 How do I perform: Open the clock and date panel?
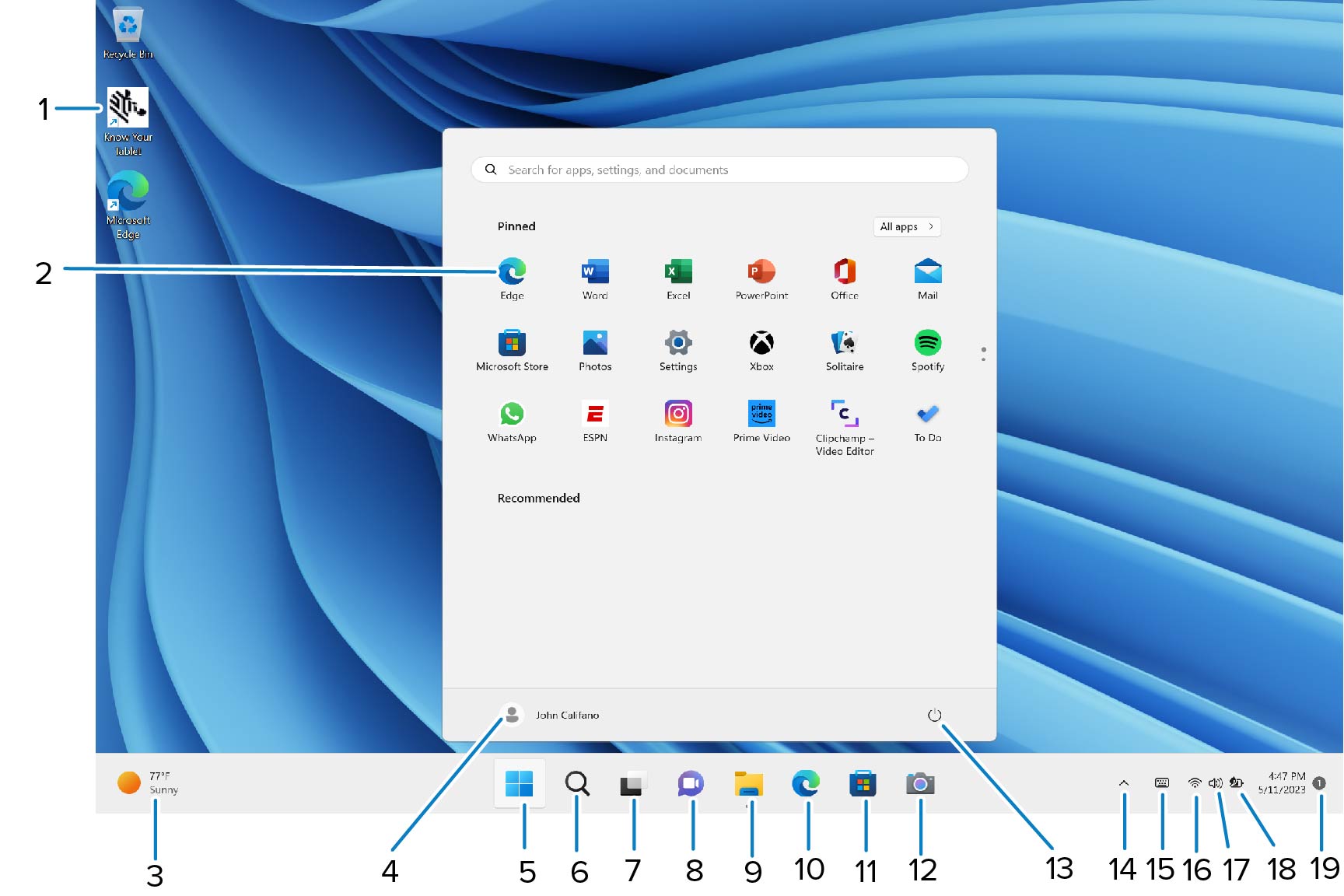pyautogui.click(x=1281, y=782)
